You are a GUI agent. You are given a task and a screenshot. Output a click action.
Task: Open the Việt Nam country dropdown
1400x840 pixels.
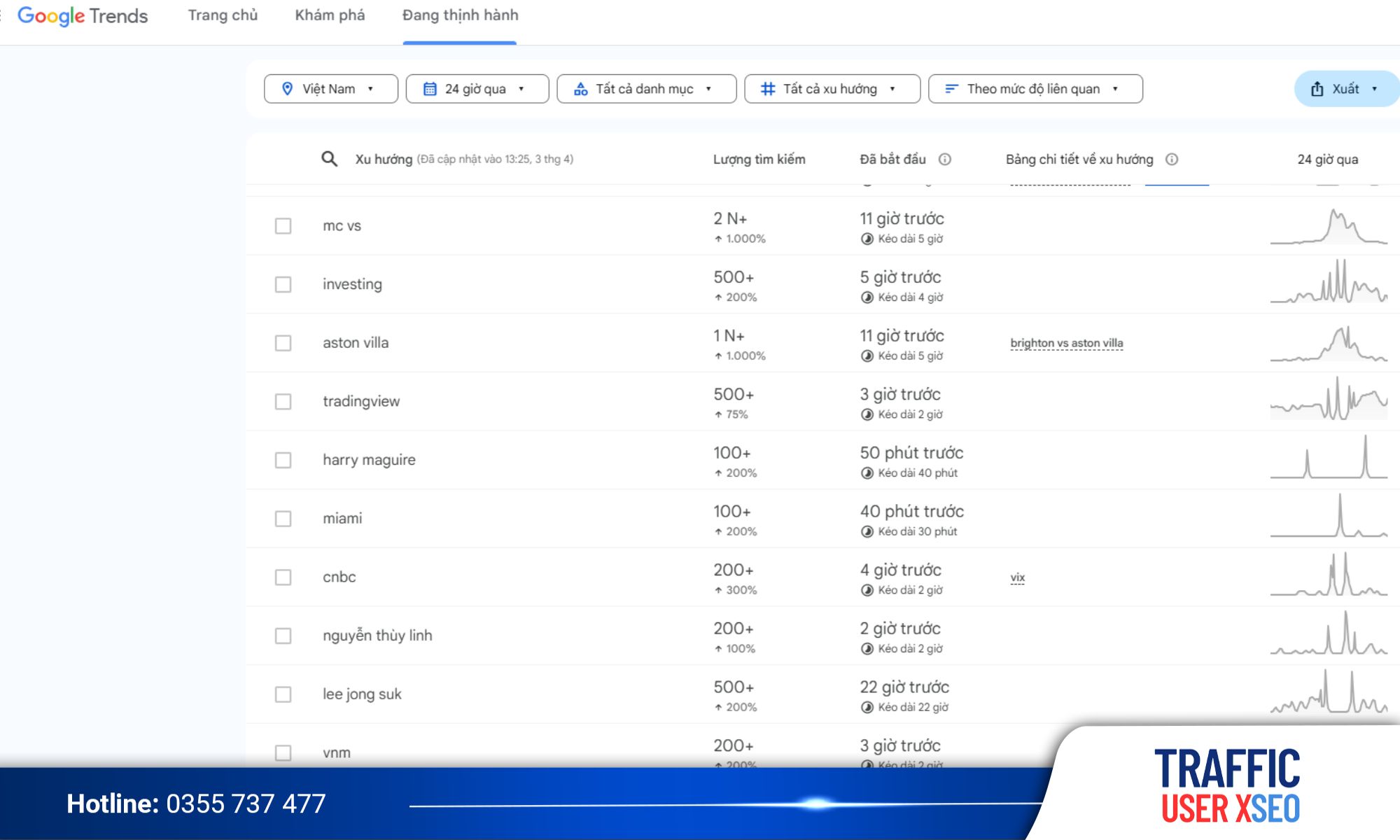(x=331, y=89)
